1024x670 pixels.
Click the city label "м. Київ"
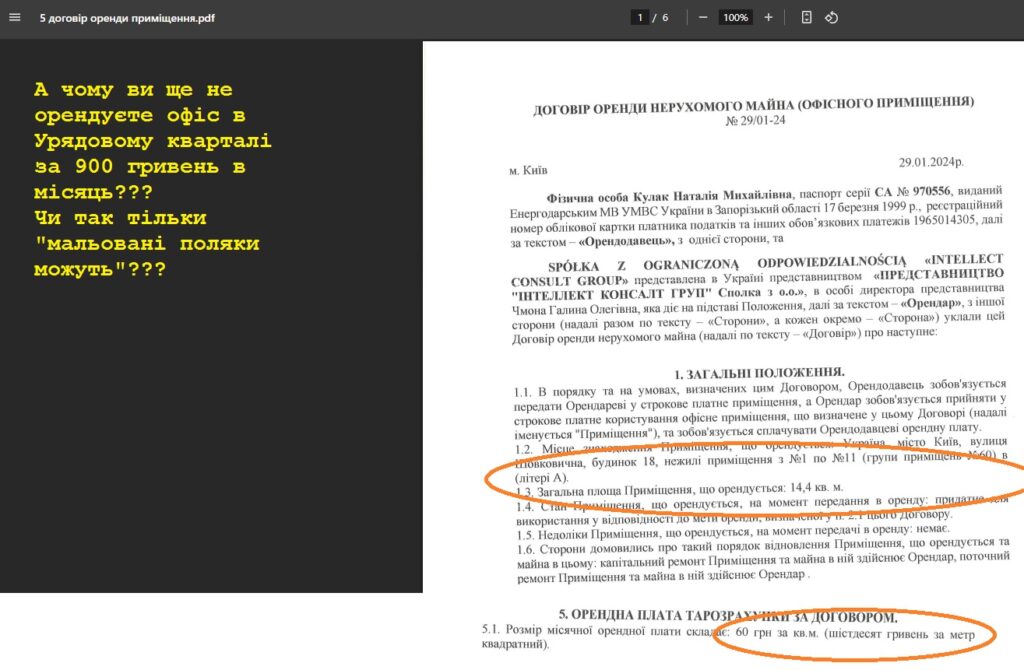point(528,171)
